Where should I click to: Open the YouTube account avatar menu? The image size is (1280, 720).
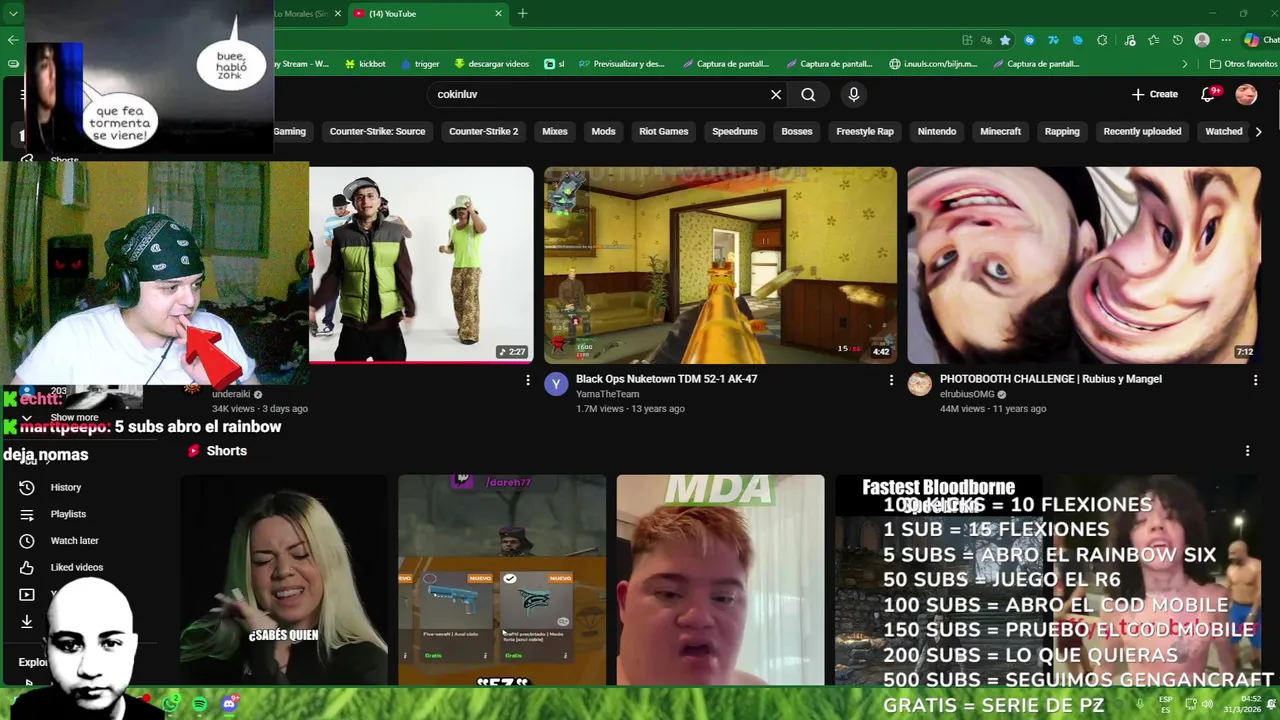1246,94
